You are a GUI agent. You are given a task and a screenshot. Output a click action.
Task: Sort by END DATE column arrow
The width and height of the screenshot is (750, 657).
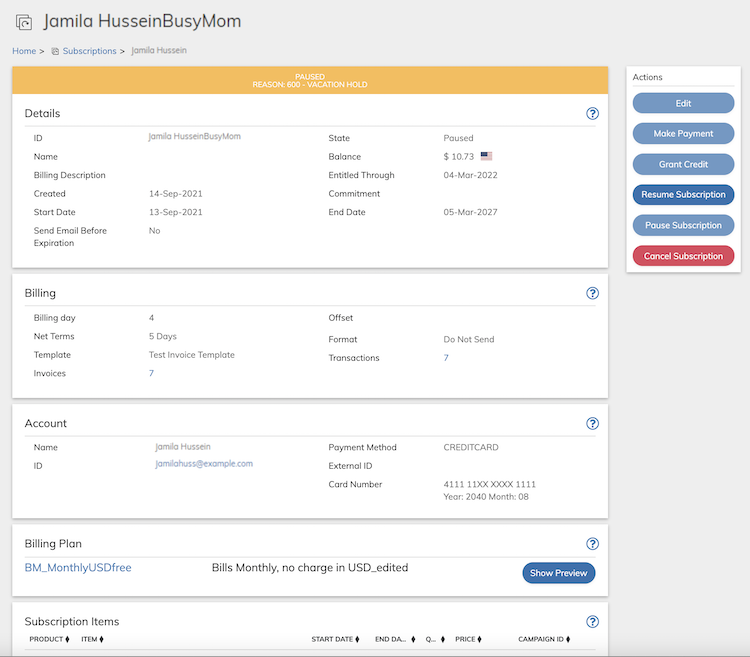click(x=413, y=639)
